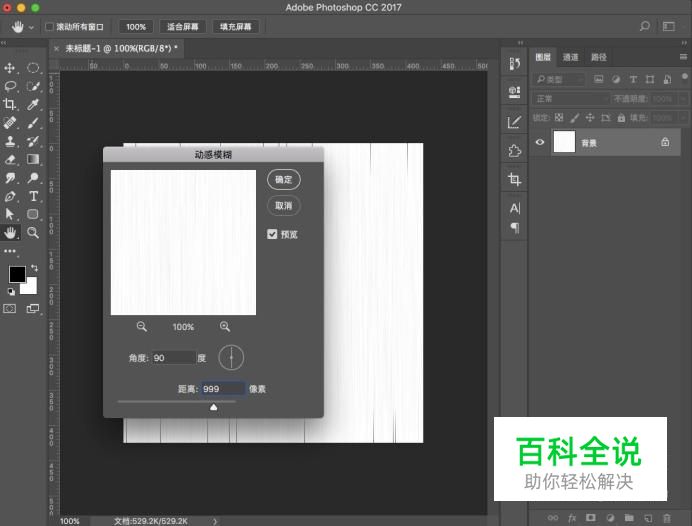Click the add layer style fx icon
692x526 pixels.
[x=572, y=518]
